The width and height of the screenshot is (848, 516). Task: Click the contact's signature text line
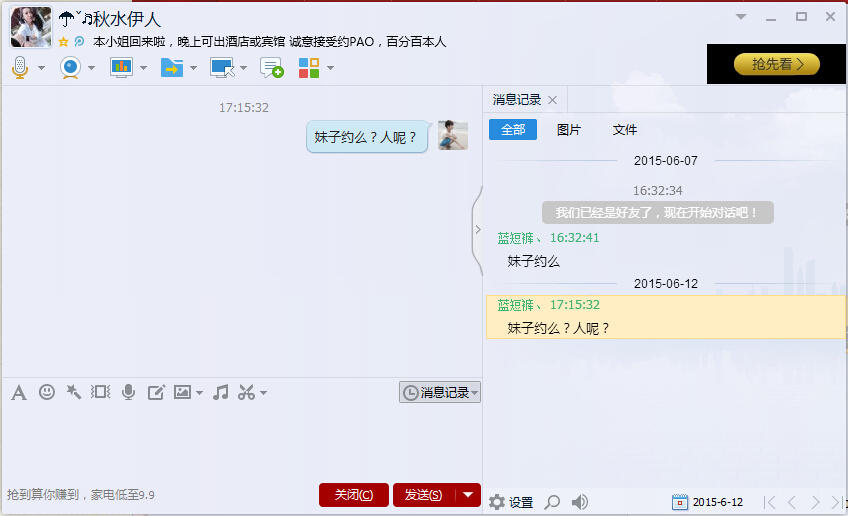pos(269,42)
